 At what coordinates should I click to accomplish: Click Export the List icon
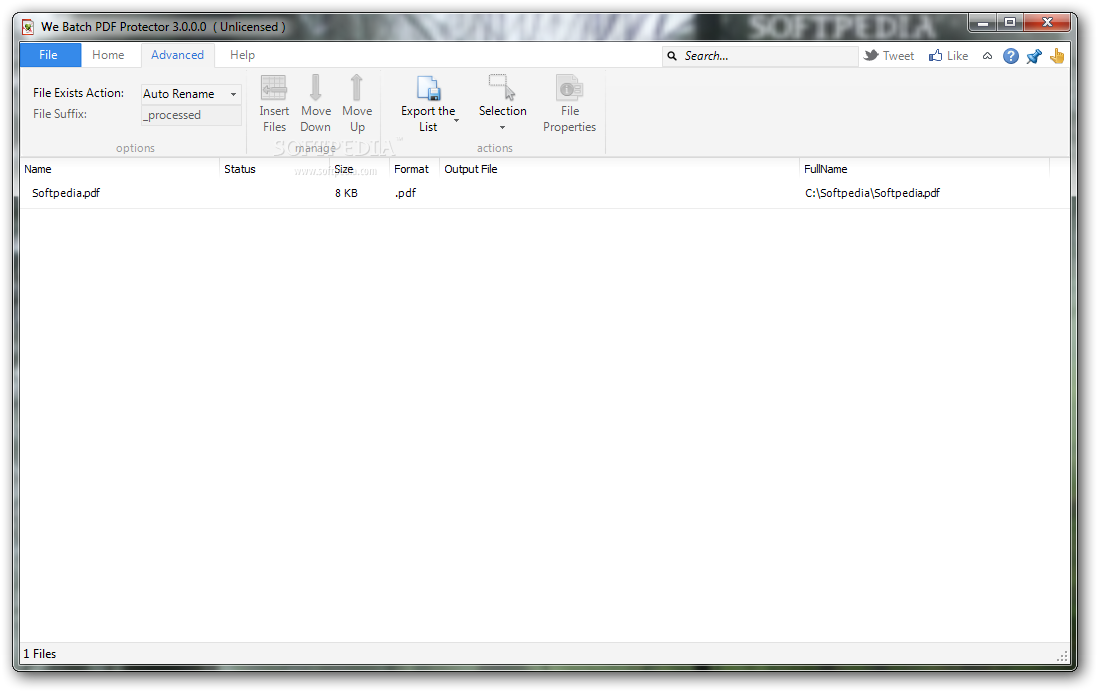(428, 88)
